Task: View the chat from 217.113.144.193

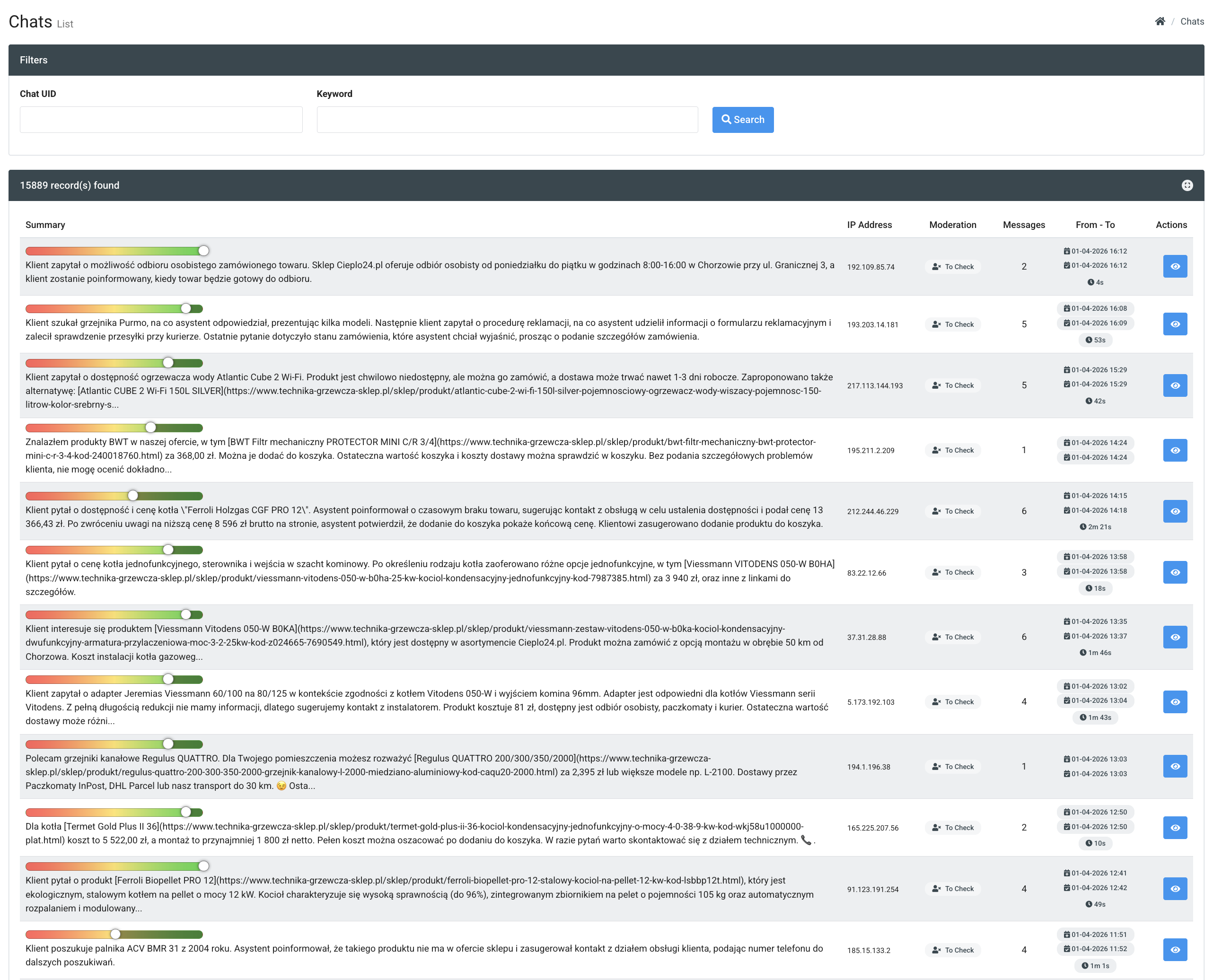Action: click(x=1174, y=385)
